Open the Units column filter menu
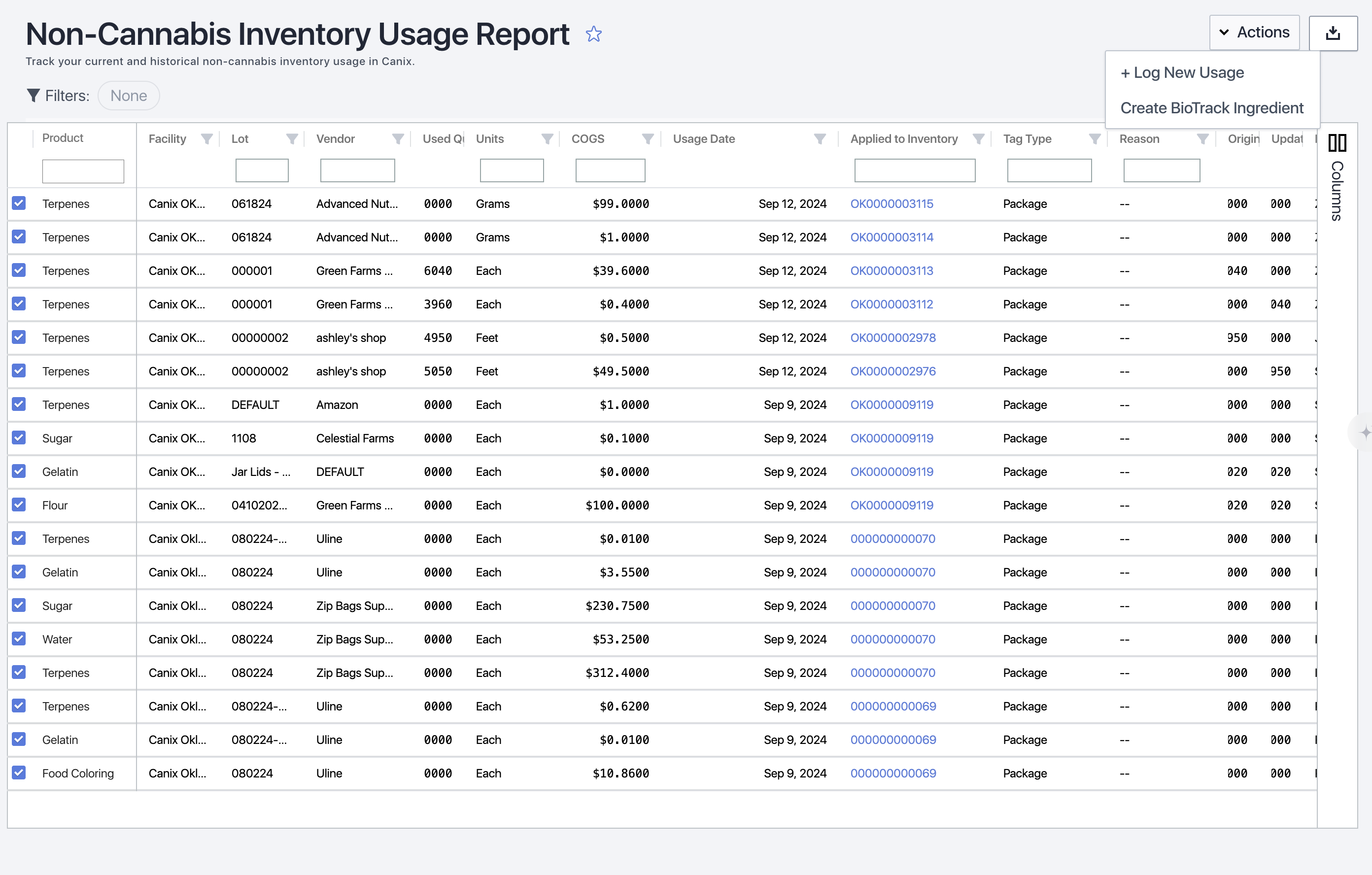Viewport: 1372px width, 875px height. (547, 139)
